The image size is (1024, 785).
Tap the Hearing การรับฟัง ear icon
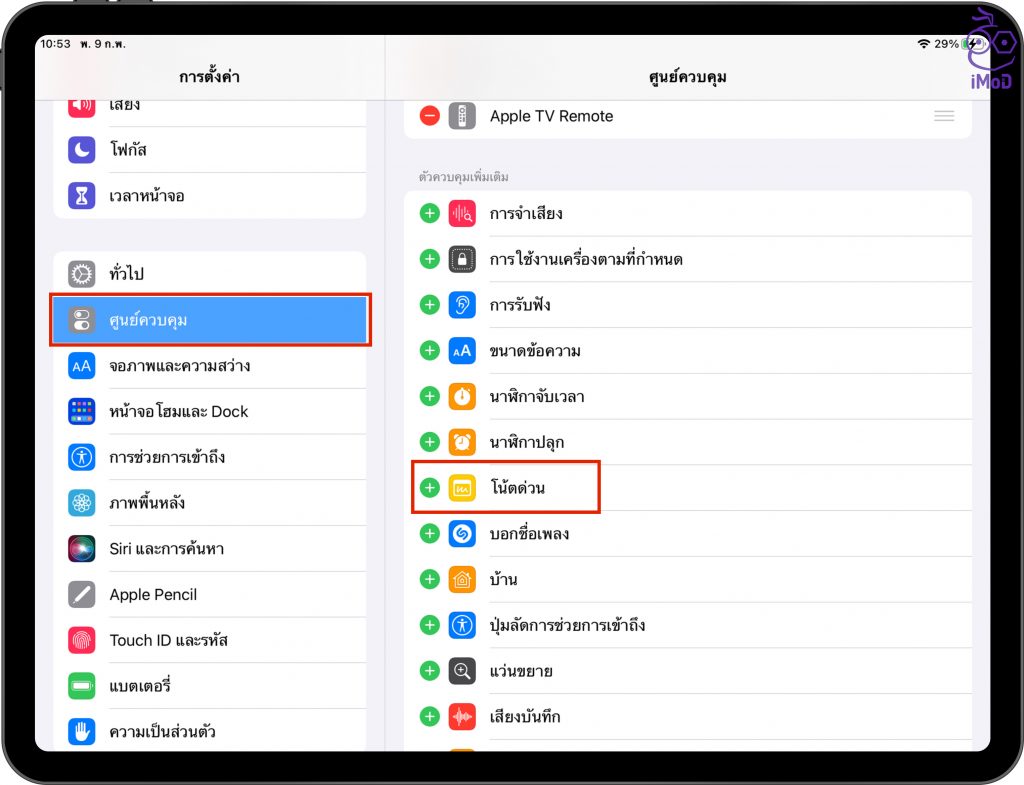pyautogui.click(x=462, y=305)
